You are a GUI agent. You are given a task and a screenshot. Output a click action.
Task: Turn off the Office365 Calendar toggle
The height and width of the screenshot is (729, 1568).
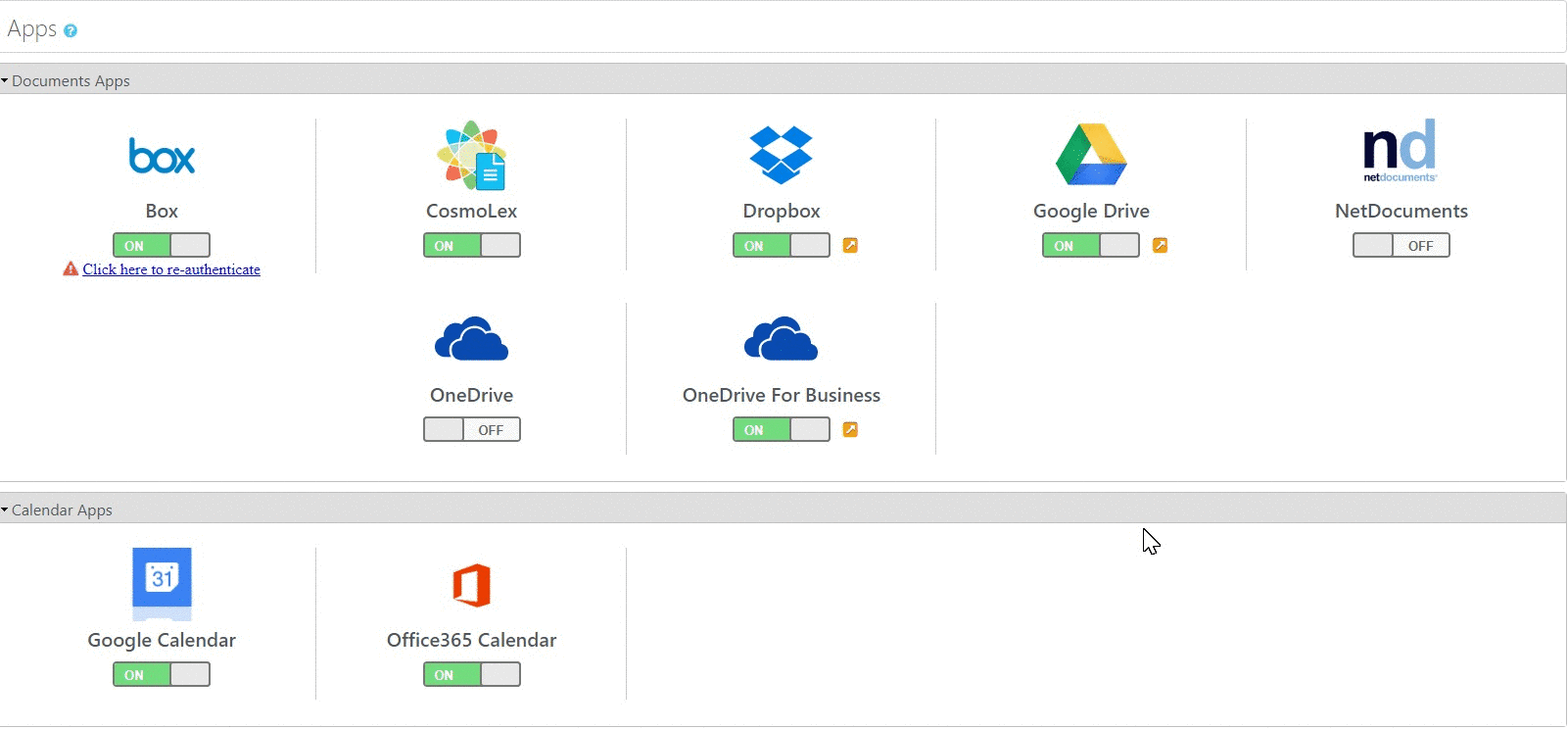471,674
